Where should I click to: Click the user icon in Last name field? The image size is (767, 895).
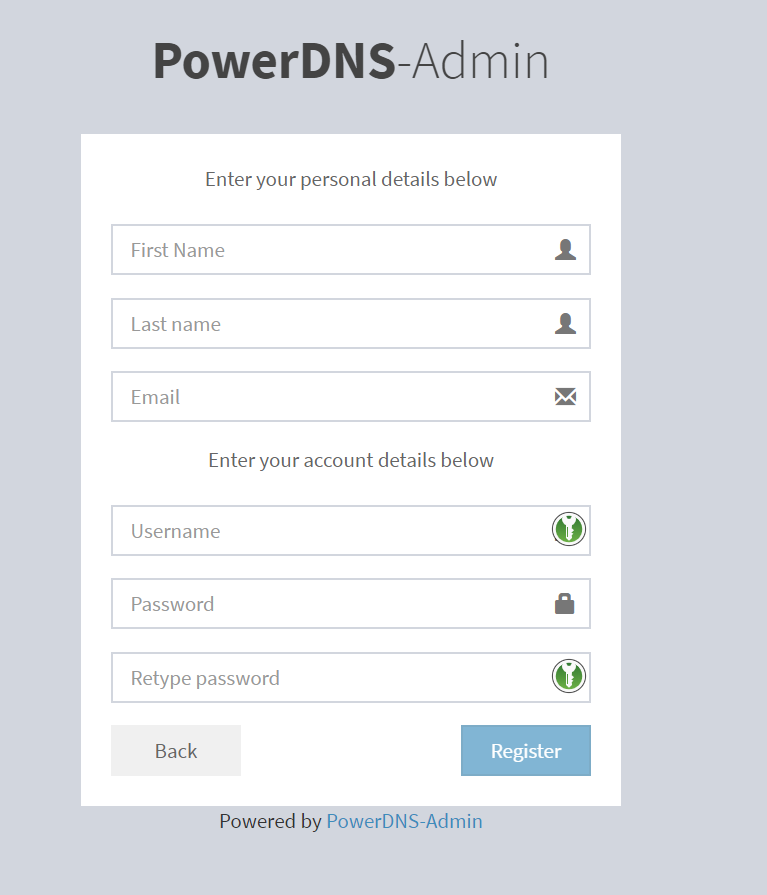pyautogui.click(x=565, y=323)
